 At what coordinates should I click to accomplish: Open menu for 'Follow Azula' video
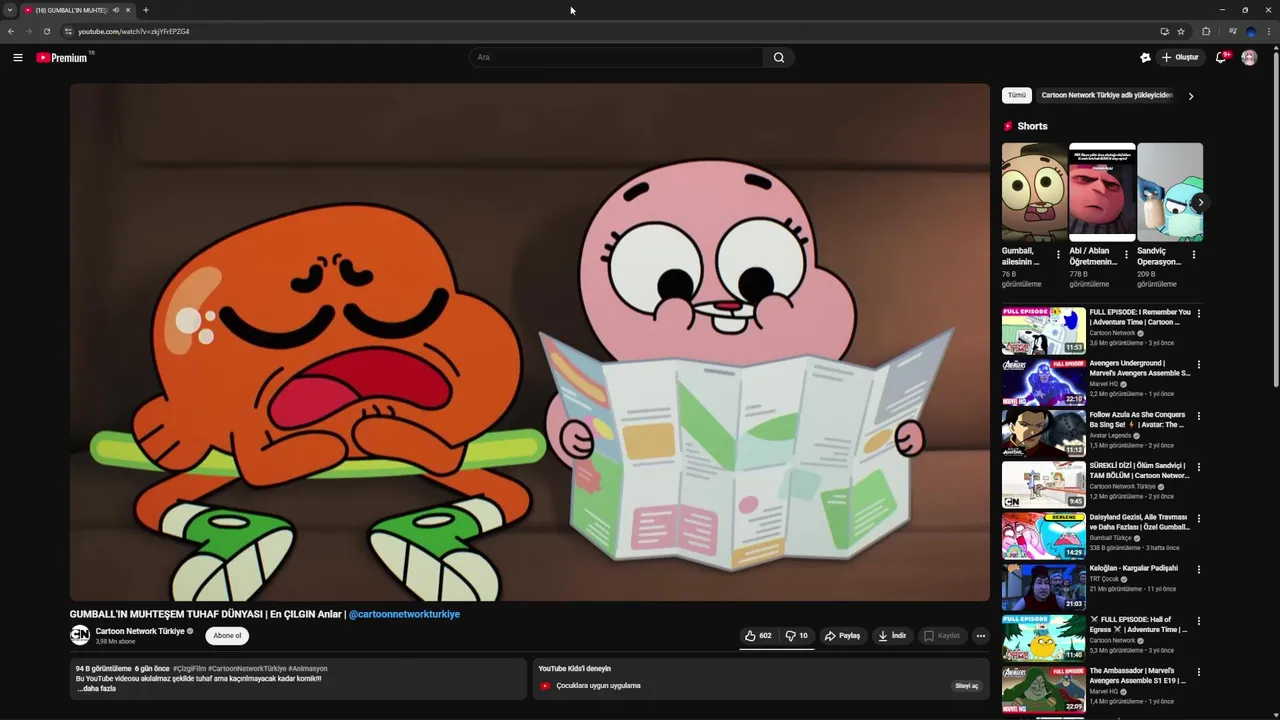(1198, 416)
